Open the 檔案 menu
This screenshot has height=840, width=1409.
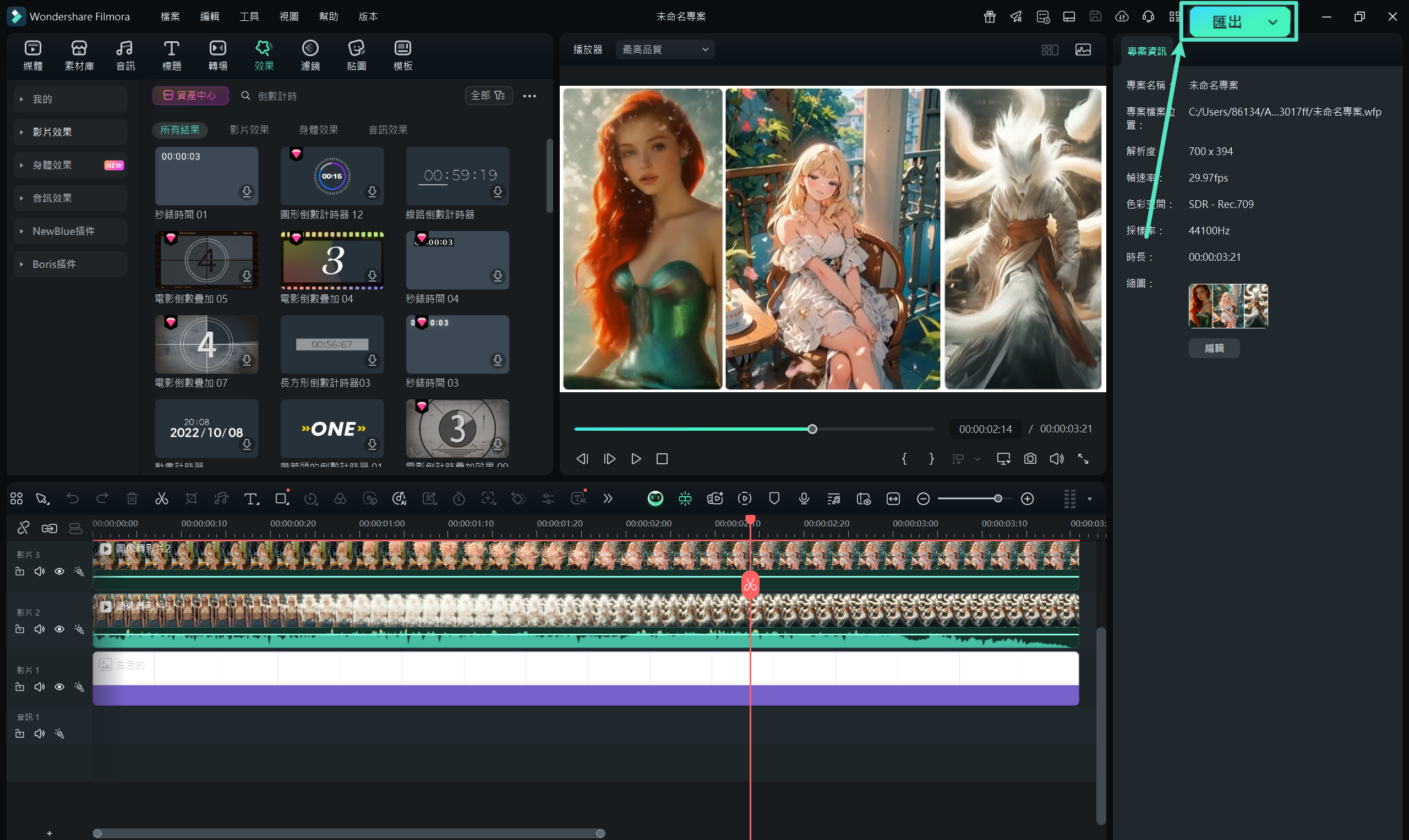coord(170,17)
